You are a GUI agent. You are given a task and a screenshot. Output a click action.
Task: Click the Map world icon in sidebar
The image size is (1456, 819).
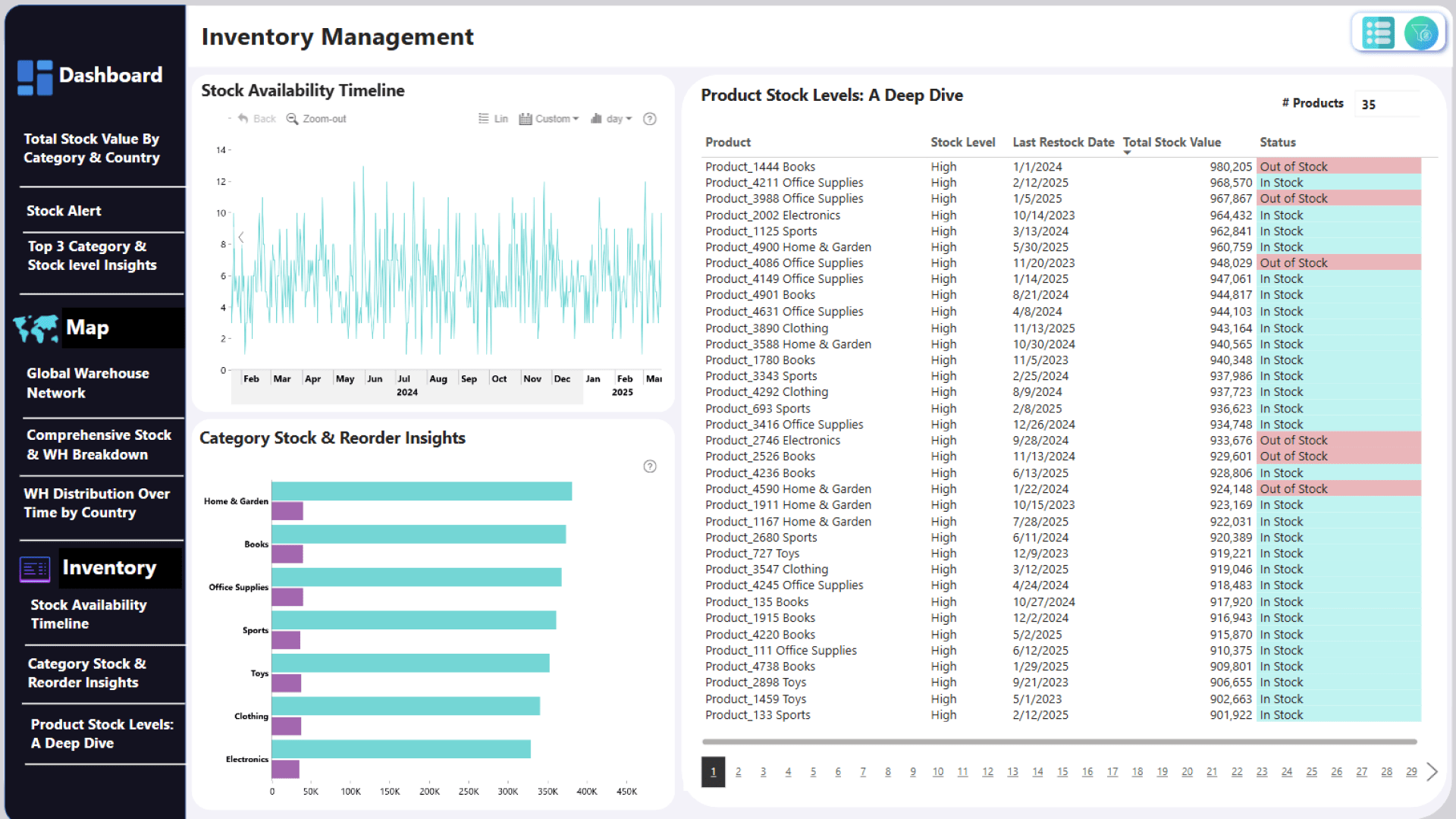tap(36, 328)
